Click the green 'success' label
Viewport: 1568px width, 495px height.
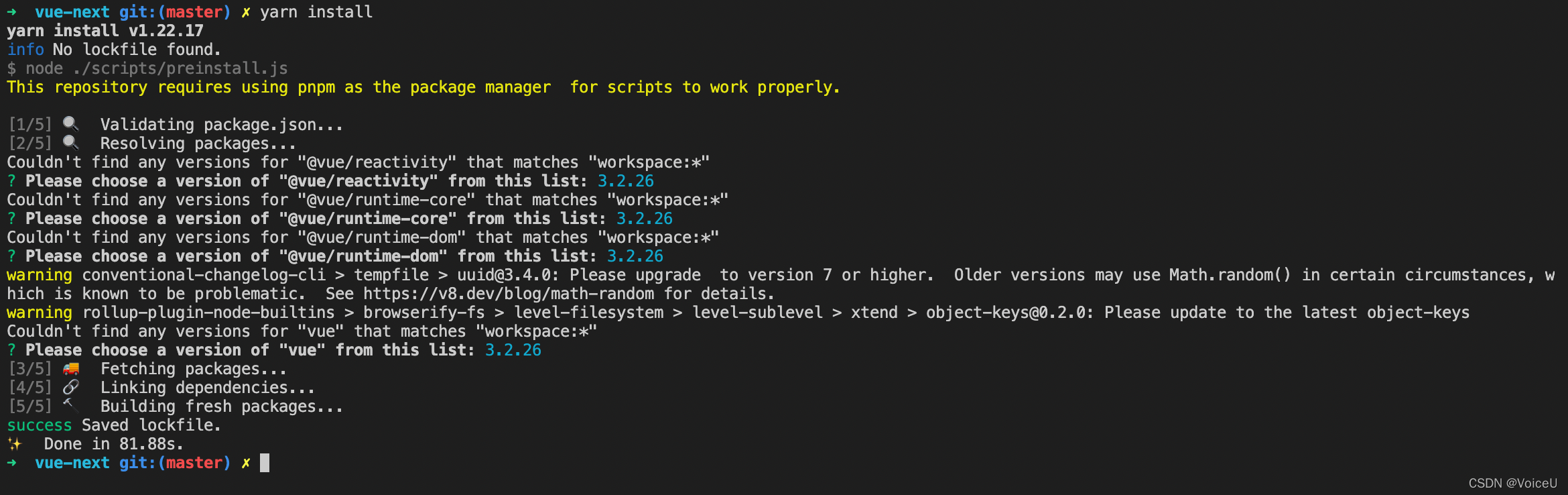point(40,425)
